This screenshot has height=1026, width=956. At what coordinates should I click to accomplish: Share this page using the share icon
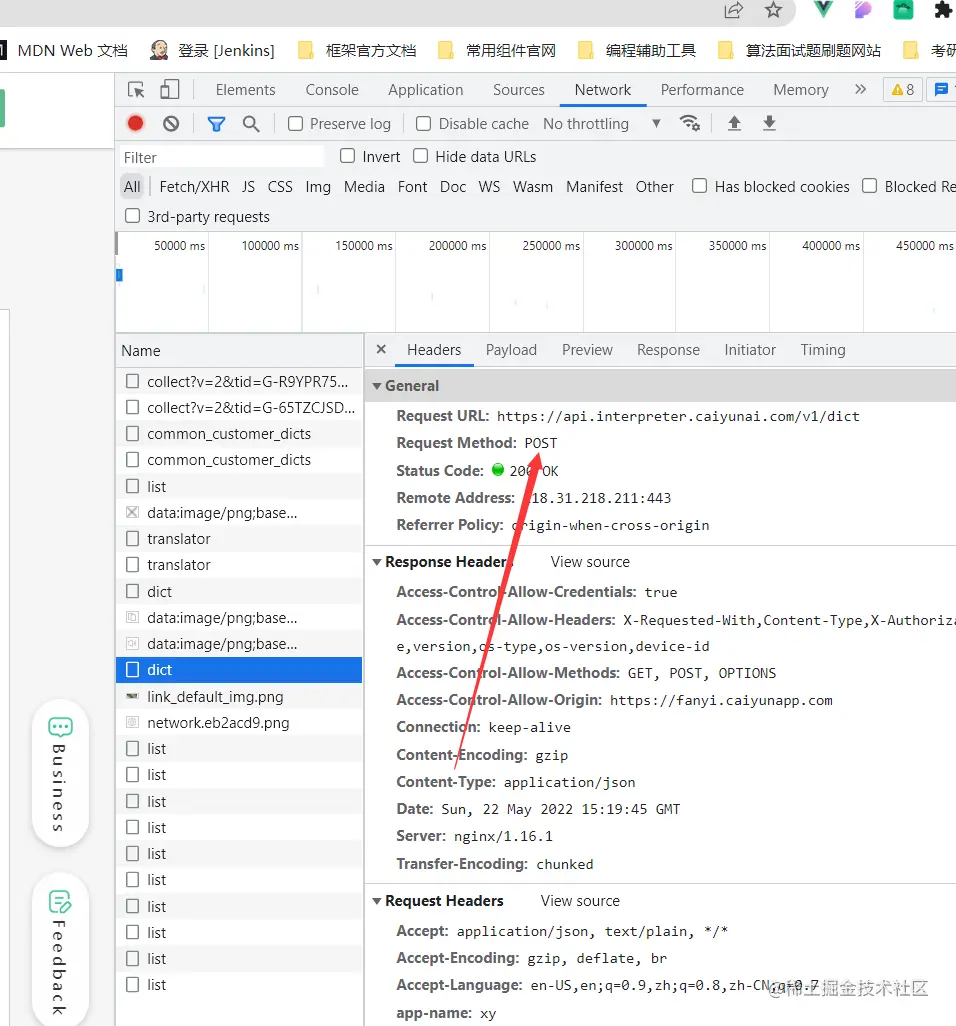click(734, 10)
